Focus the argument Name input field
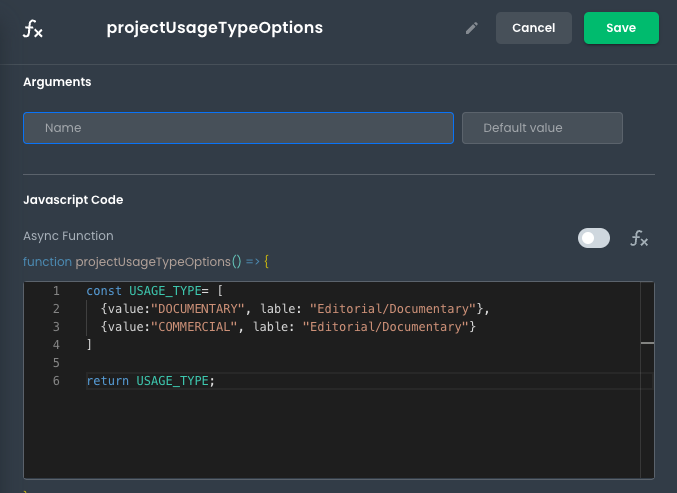Image resolution: width=677 pixels, height=493 pixels. click(238, 128)
